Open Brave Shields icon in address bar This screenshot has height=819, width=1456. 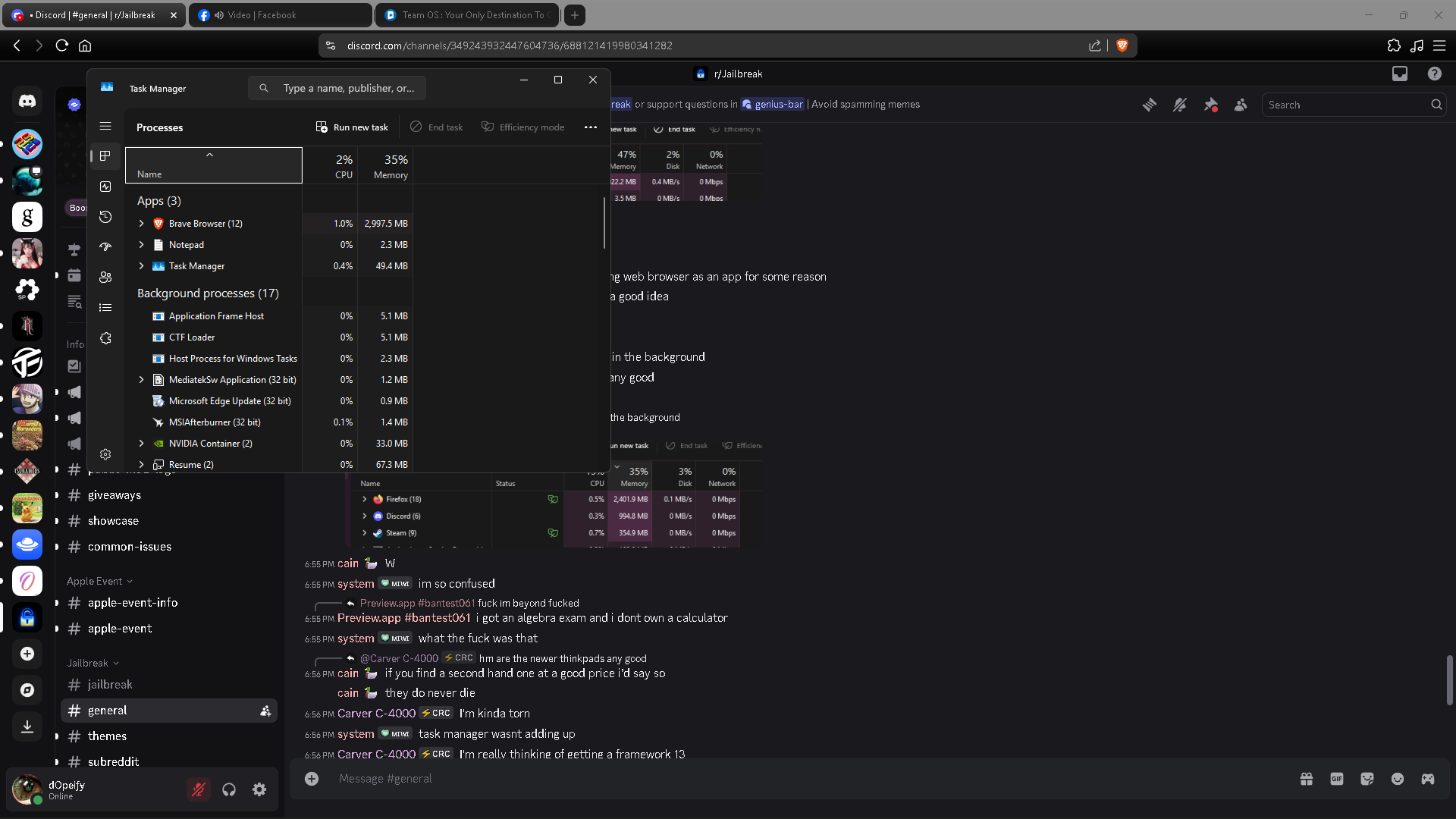pyautogui.click(x=1122, y=45)
